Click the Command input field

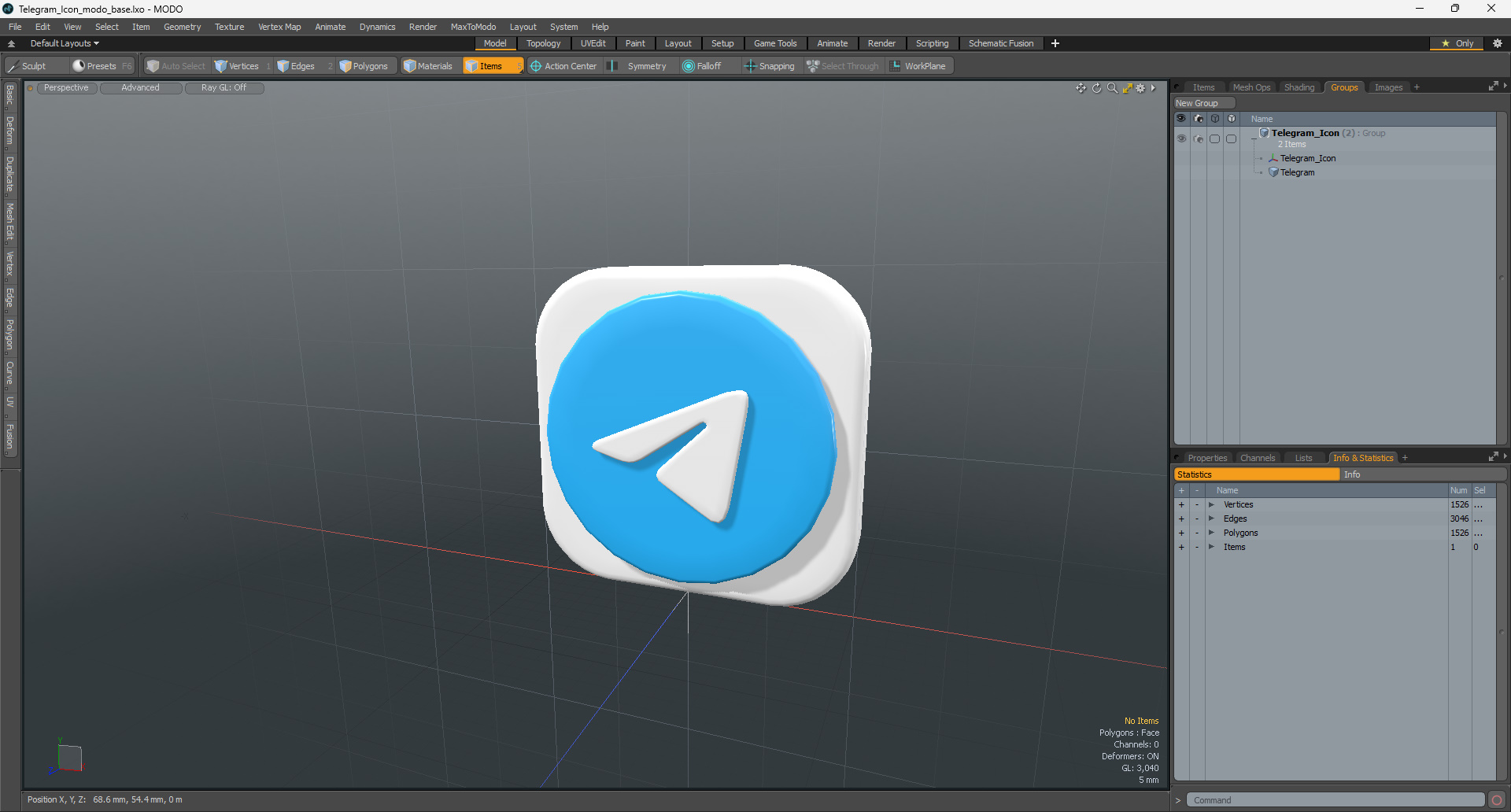point(1336,800)
